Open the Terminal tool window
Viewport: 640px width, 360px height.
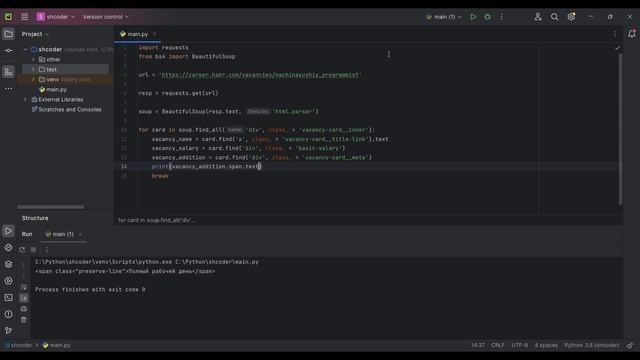(8, 298)
